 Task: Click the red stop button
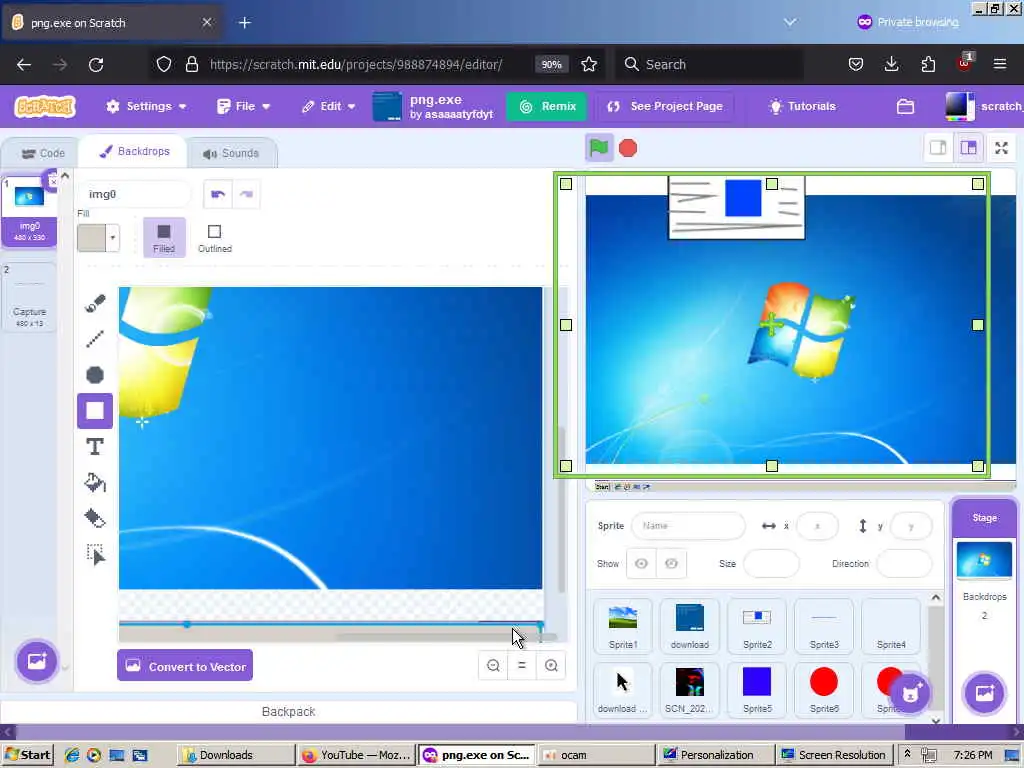tap(628, 148)
